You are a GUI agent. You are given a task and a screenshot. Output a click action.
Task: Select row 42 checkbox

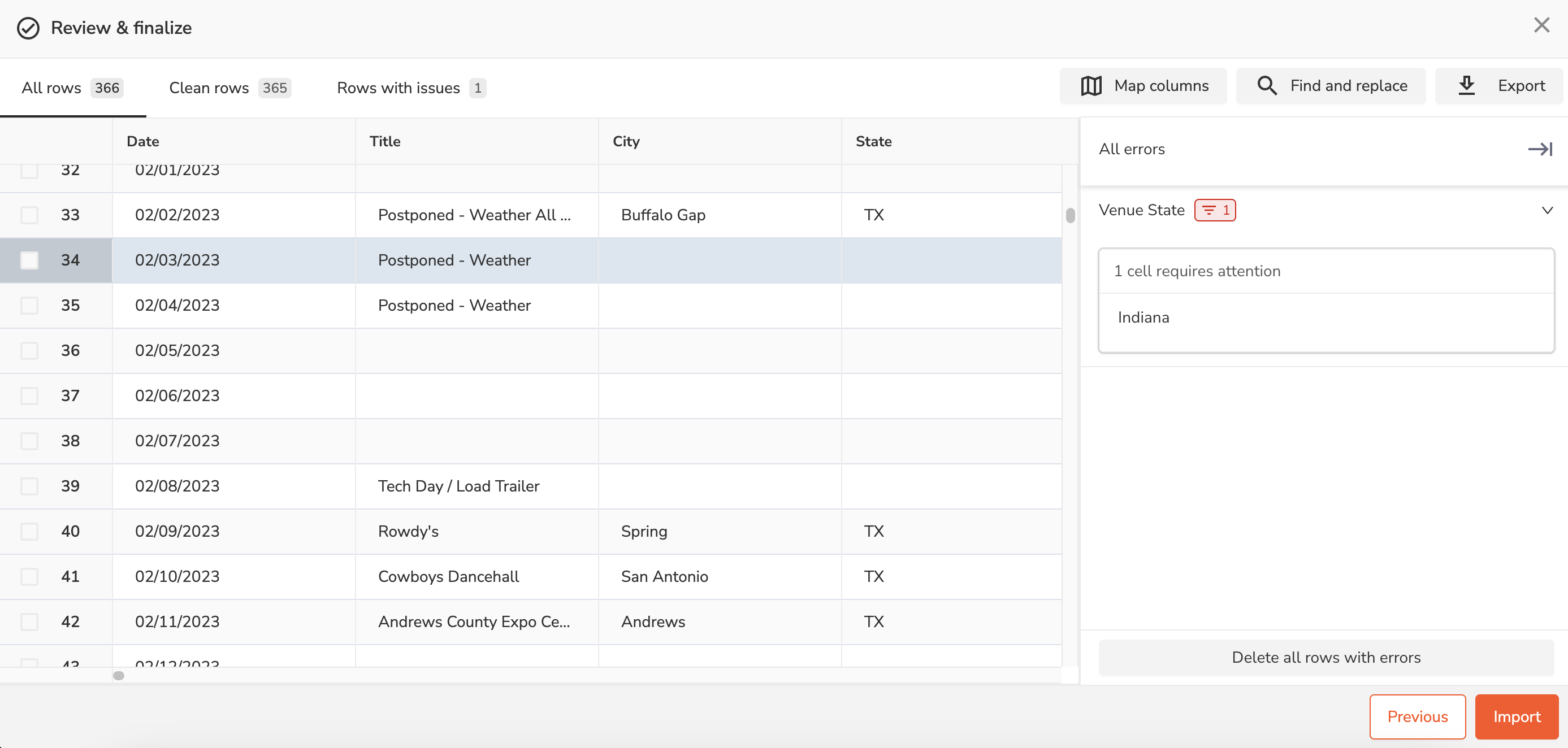point(29,621)
